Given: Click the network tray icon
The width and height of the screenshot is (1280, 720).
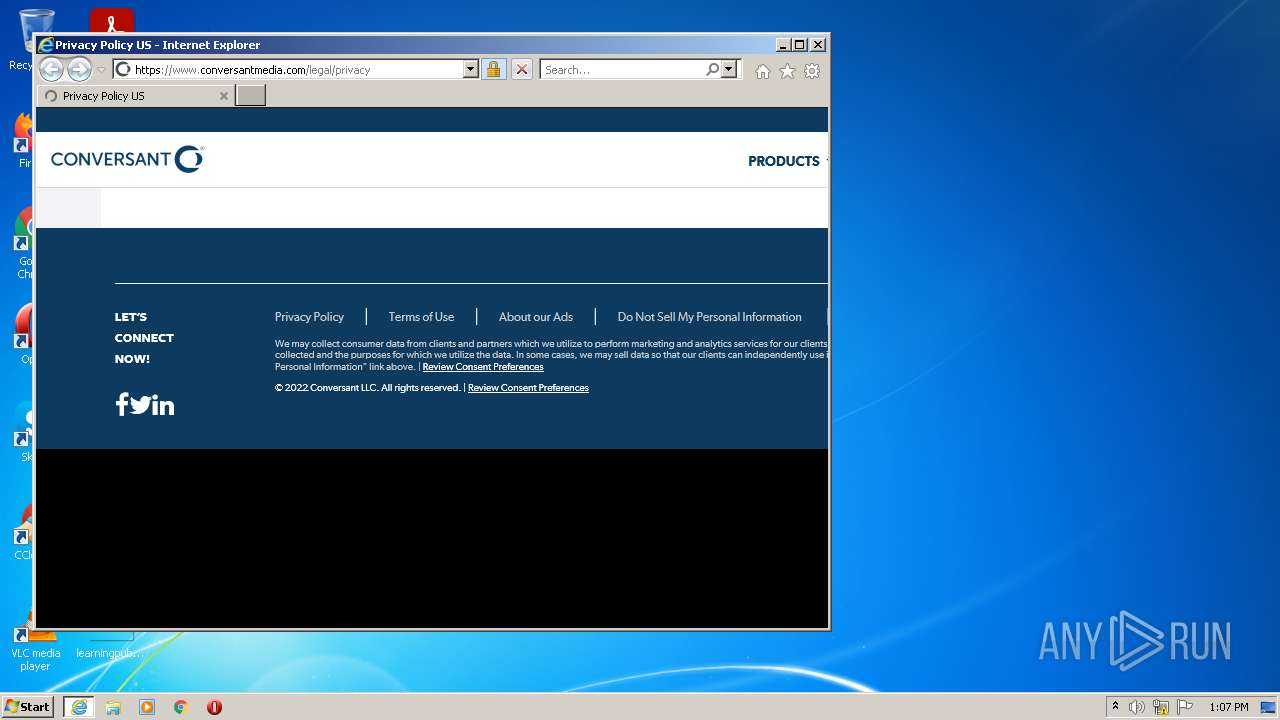Looking at the screenshot, I should [1161, 707].
